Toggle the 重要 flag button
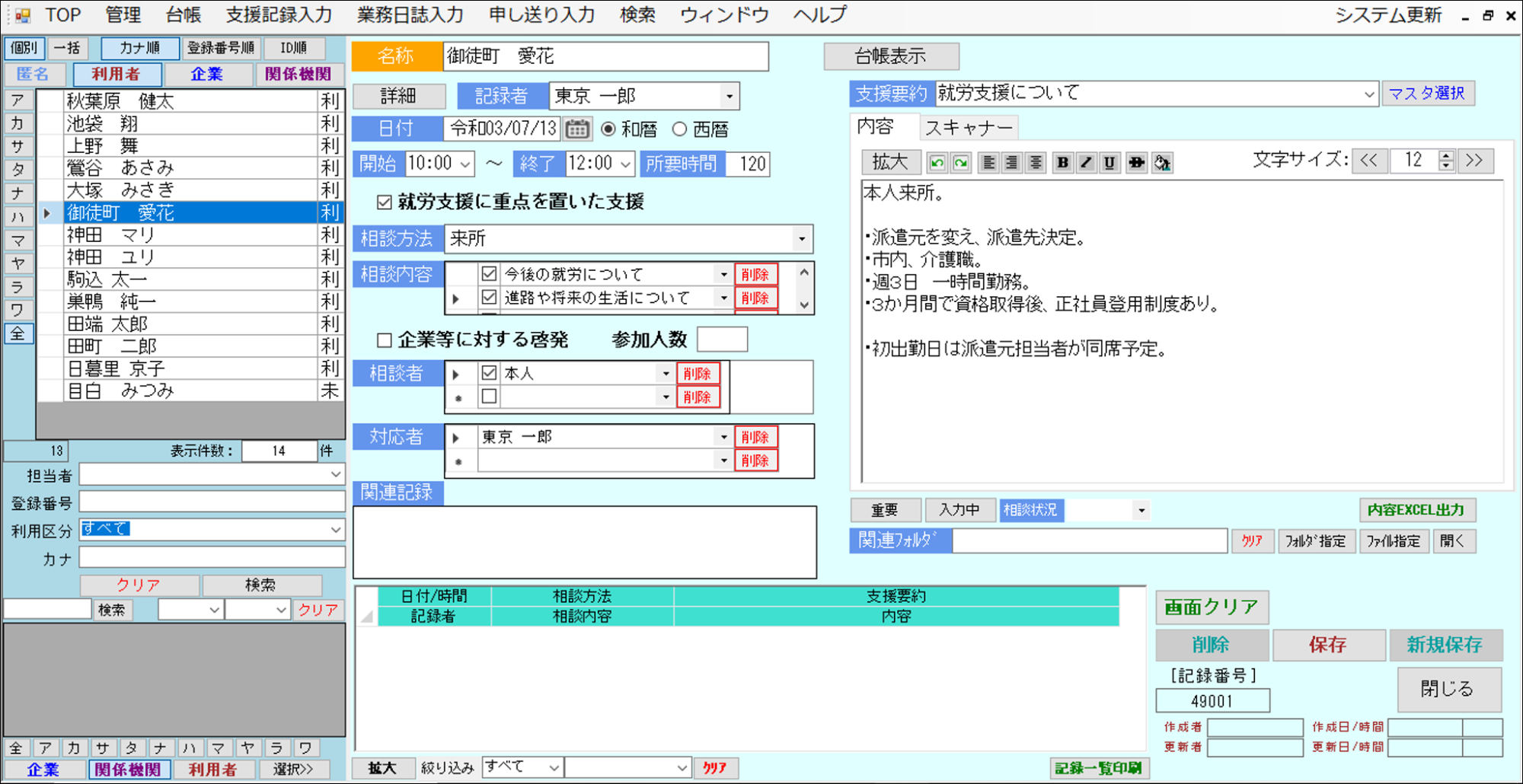1523x784 pixels. [x=885, y=510]
